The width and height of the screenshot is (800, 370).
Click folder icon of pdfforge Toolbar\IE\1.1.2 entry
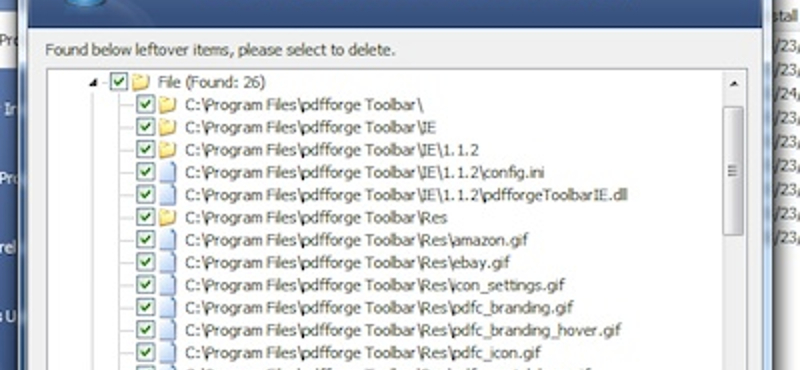(x=167, y=150)
